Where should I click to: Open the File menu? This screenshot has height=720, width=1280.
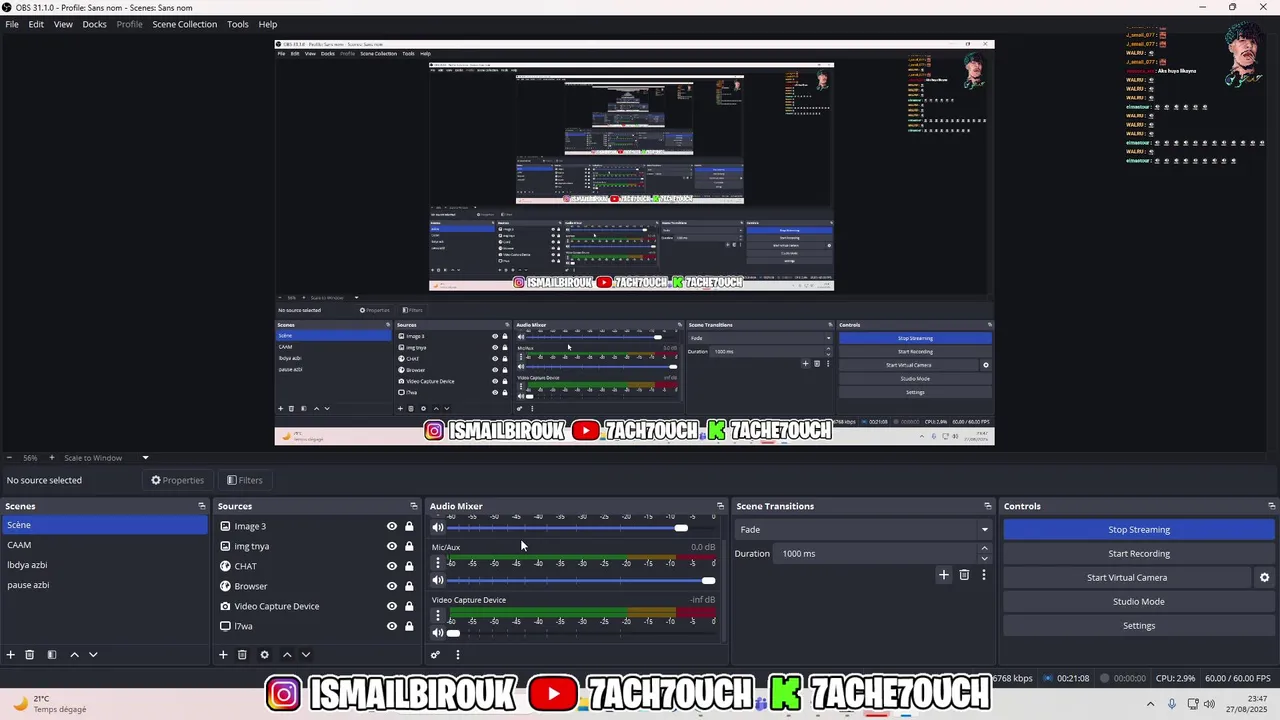click(12, 24)
